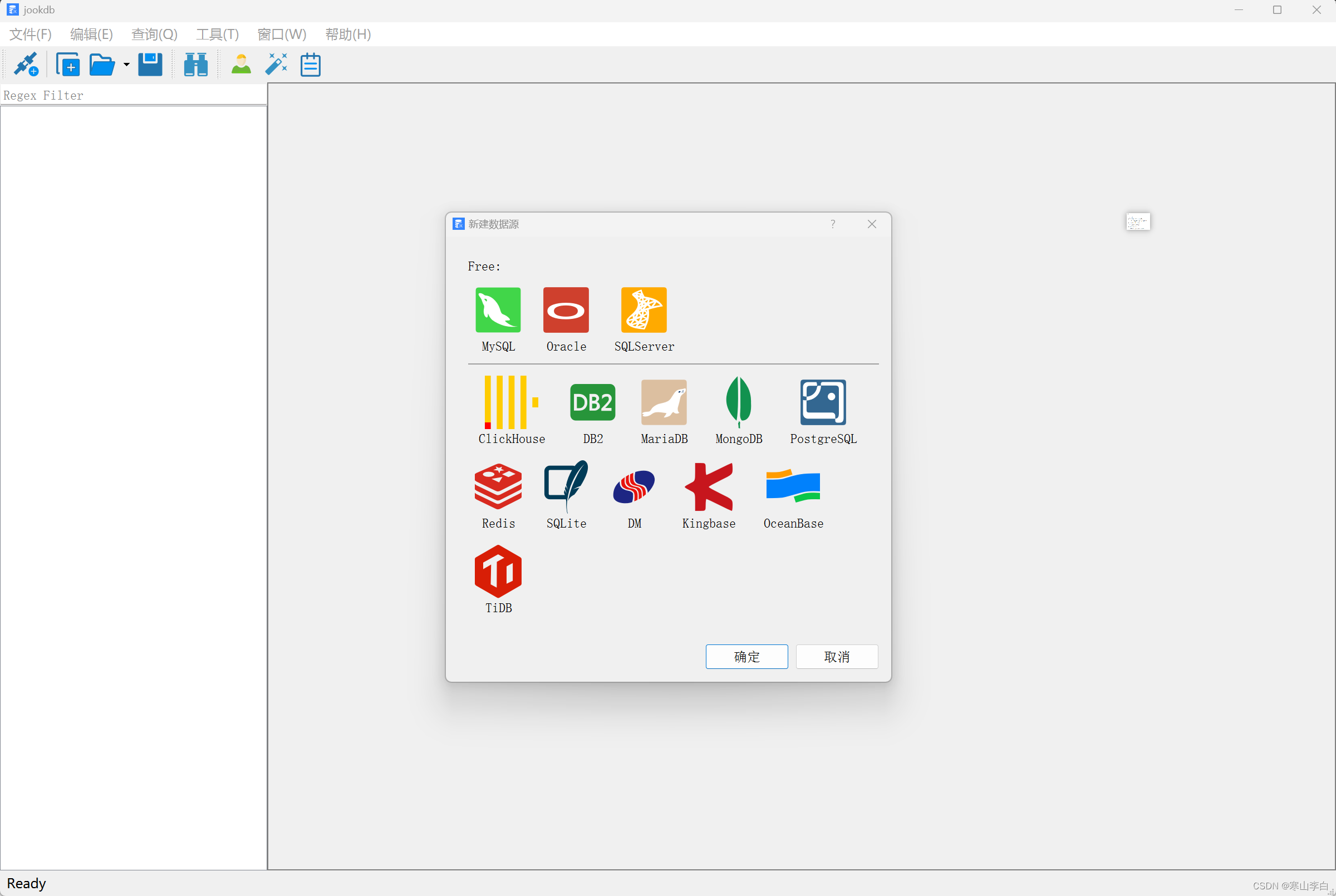Close the 新建数据源 dialog

click(x=871, y=224)
